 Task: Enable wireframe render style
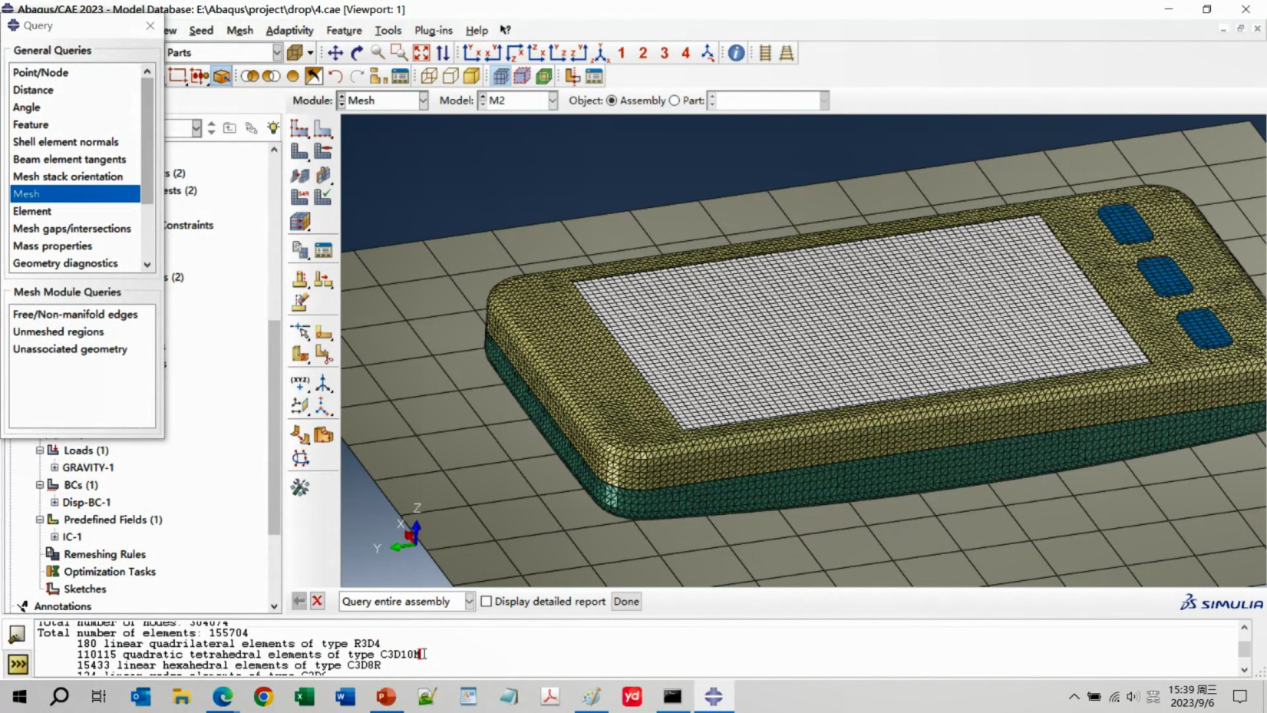[429, 76]
